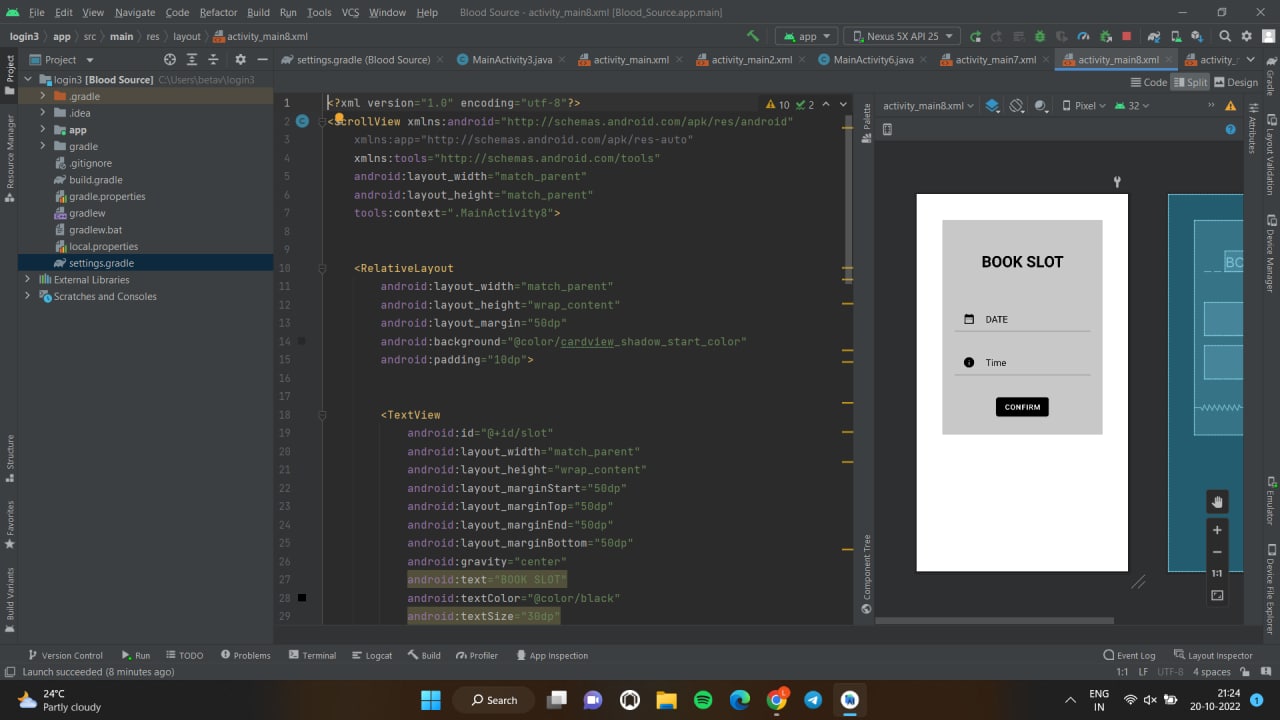Stop the running app

coord(1126,36)
